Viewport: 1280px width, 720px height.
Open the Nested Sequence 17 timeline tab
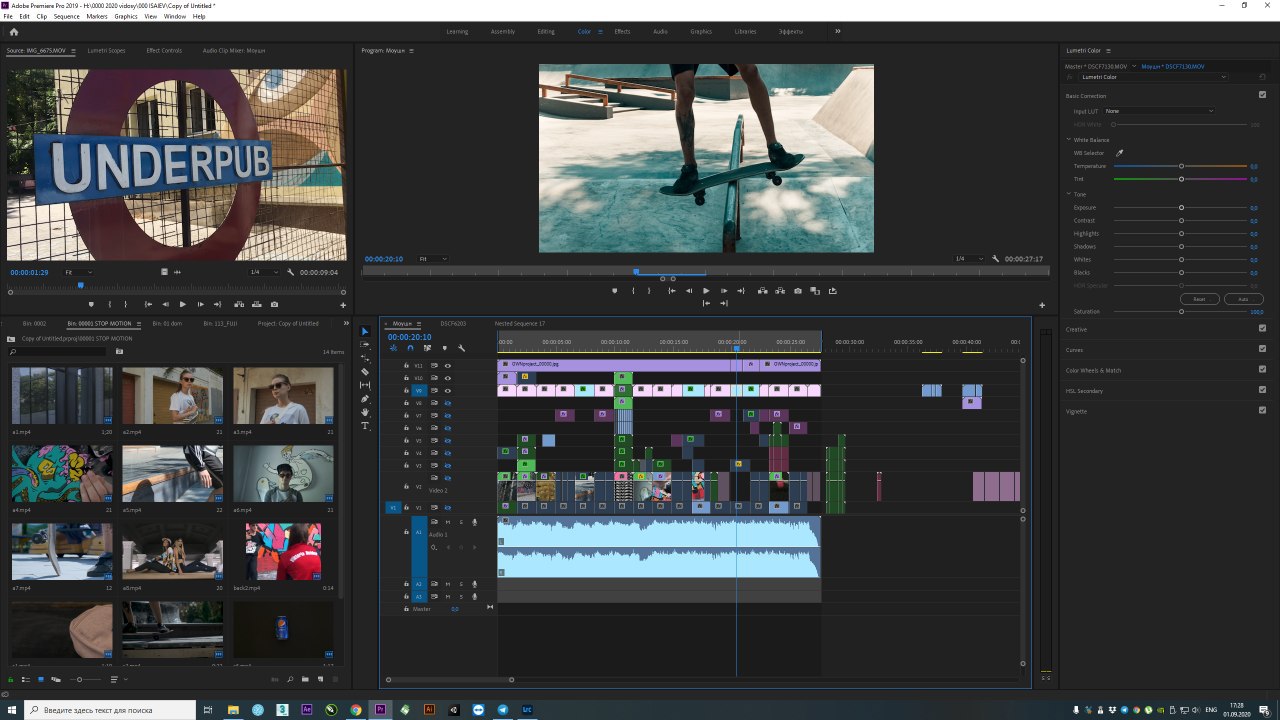click(x=520, y=324)
